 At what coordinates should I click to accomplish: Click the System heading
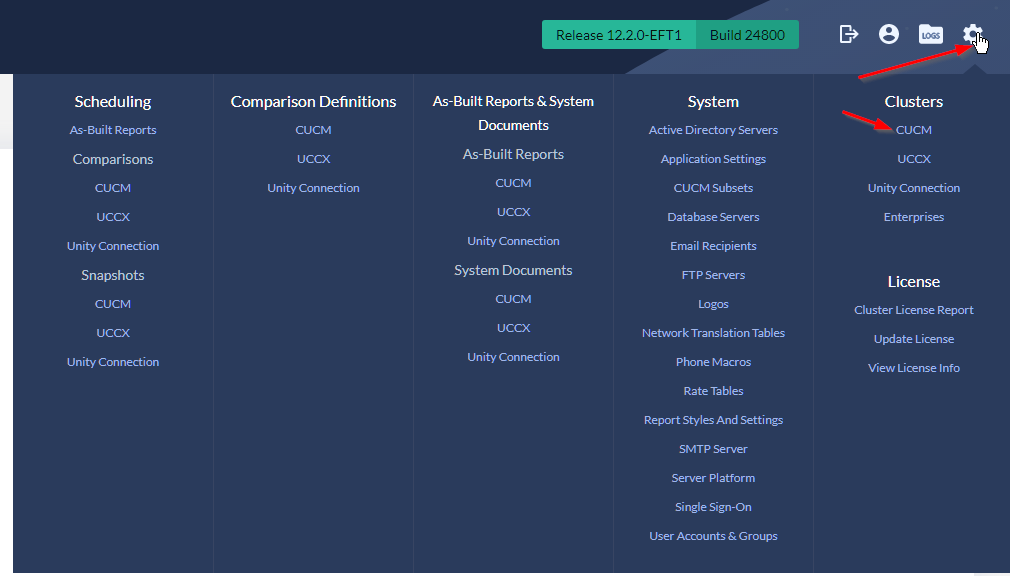(x=713, y=101)
